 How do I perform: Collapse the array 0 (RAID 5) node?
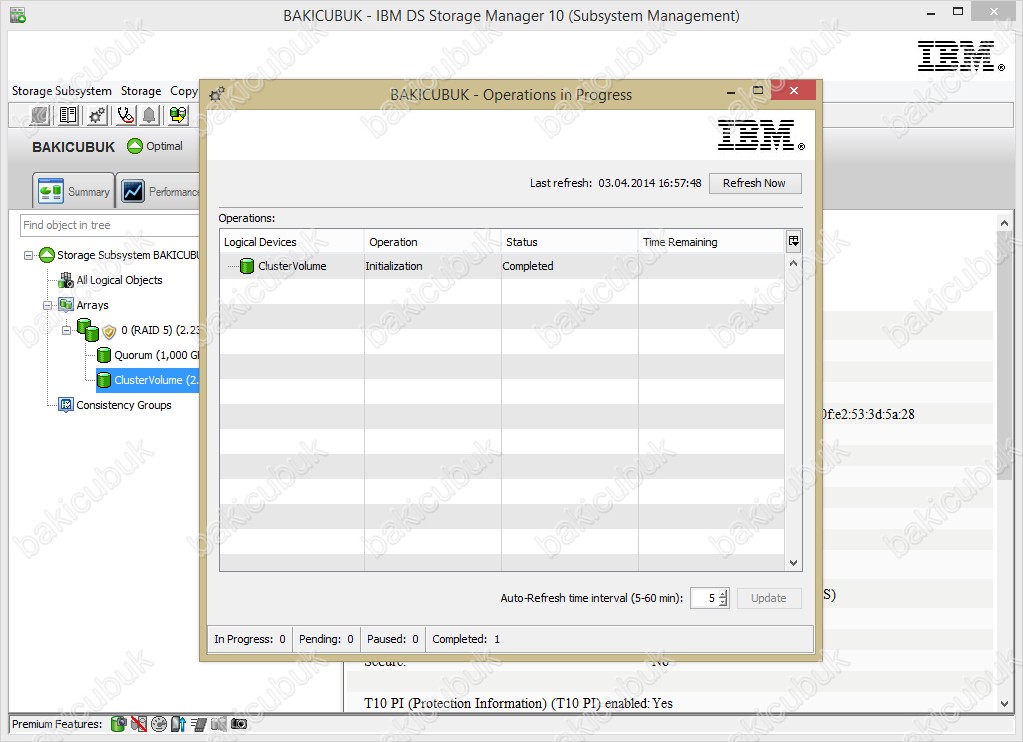[x=66, y=330]
